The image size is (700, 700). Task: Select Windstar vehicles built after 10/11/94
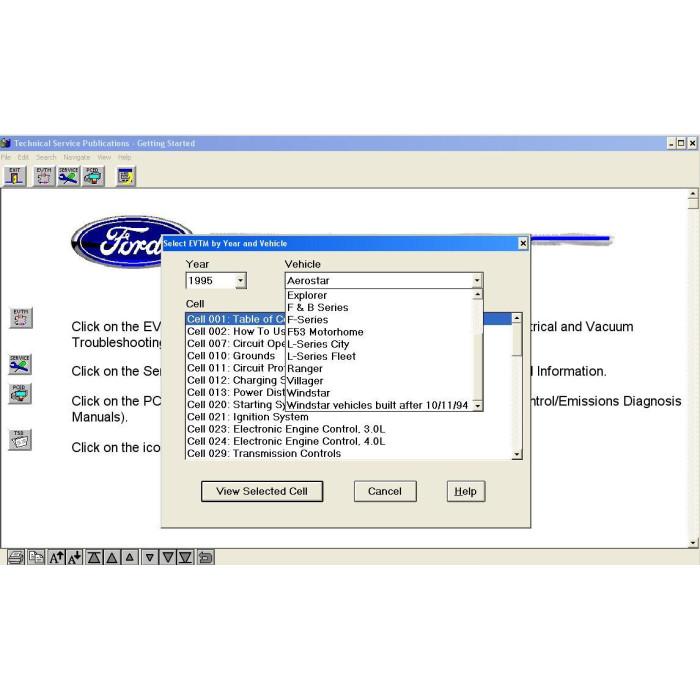coord(379,405)
